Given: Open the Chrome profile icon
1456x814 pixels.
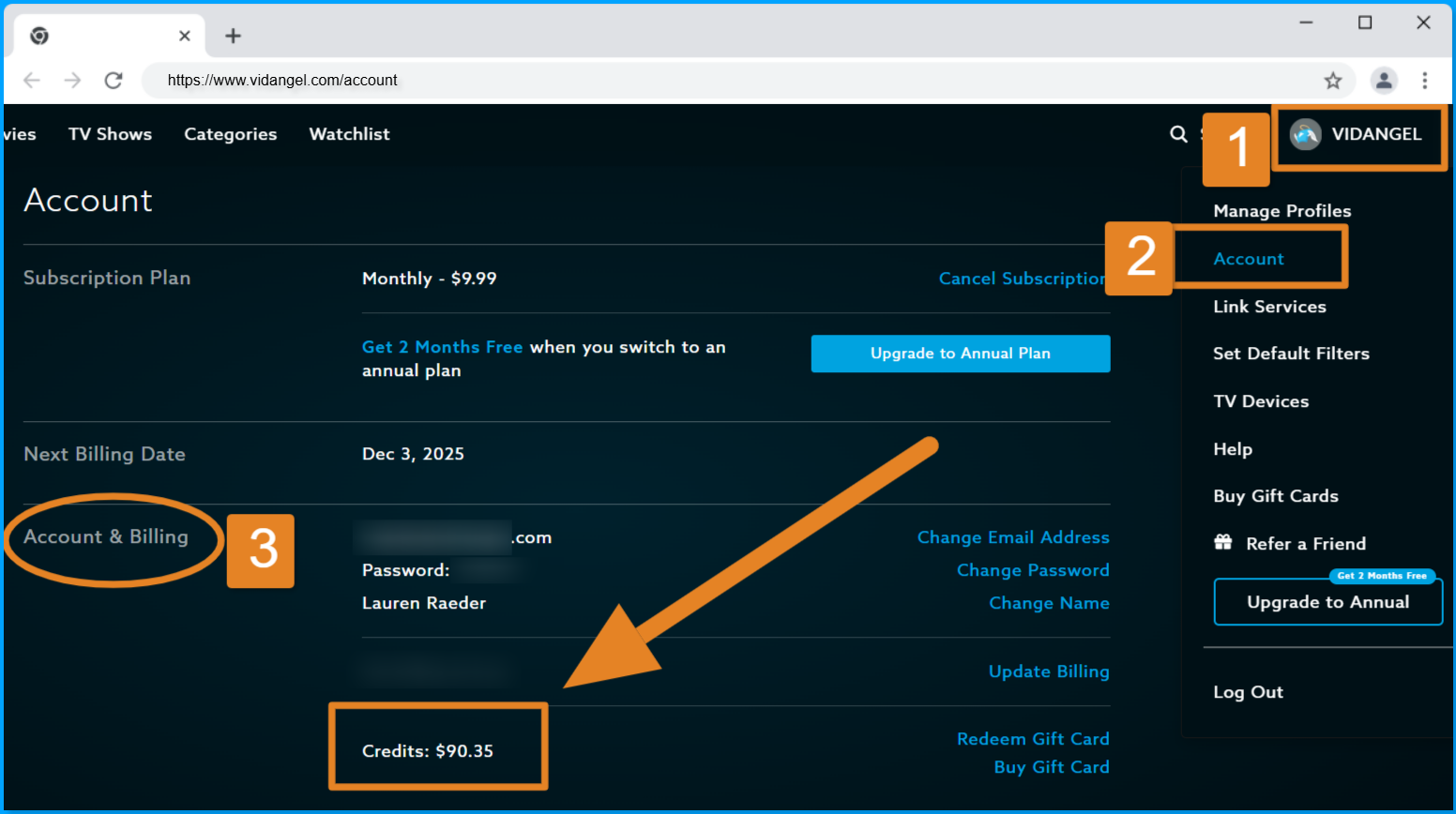Looking at the screenshot, I should tap(1384, 81).
